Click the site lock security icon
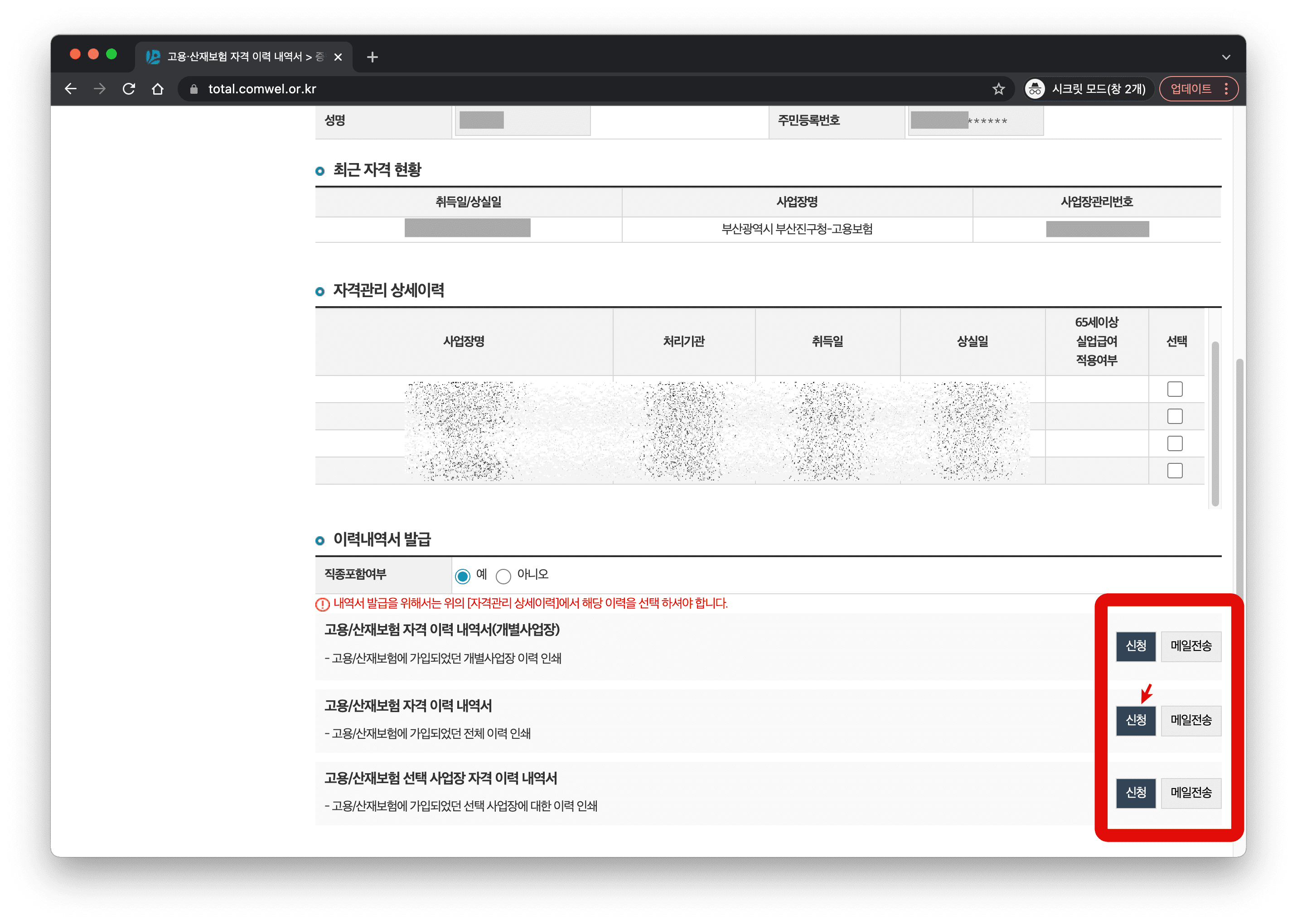The image size is (1297, 924). pos(194,89)
